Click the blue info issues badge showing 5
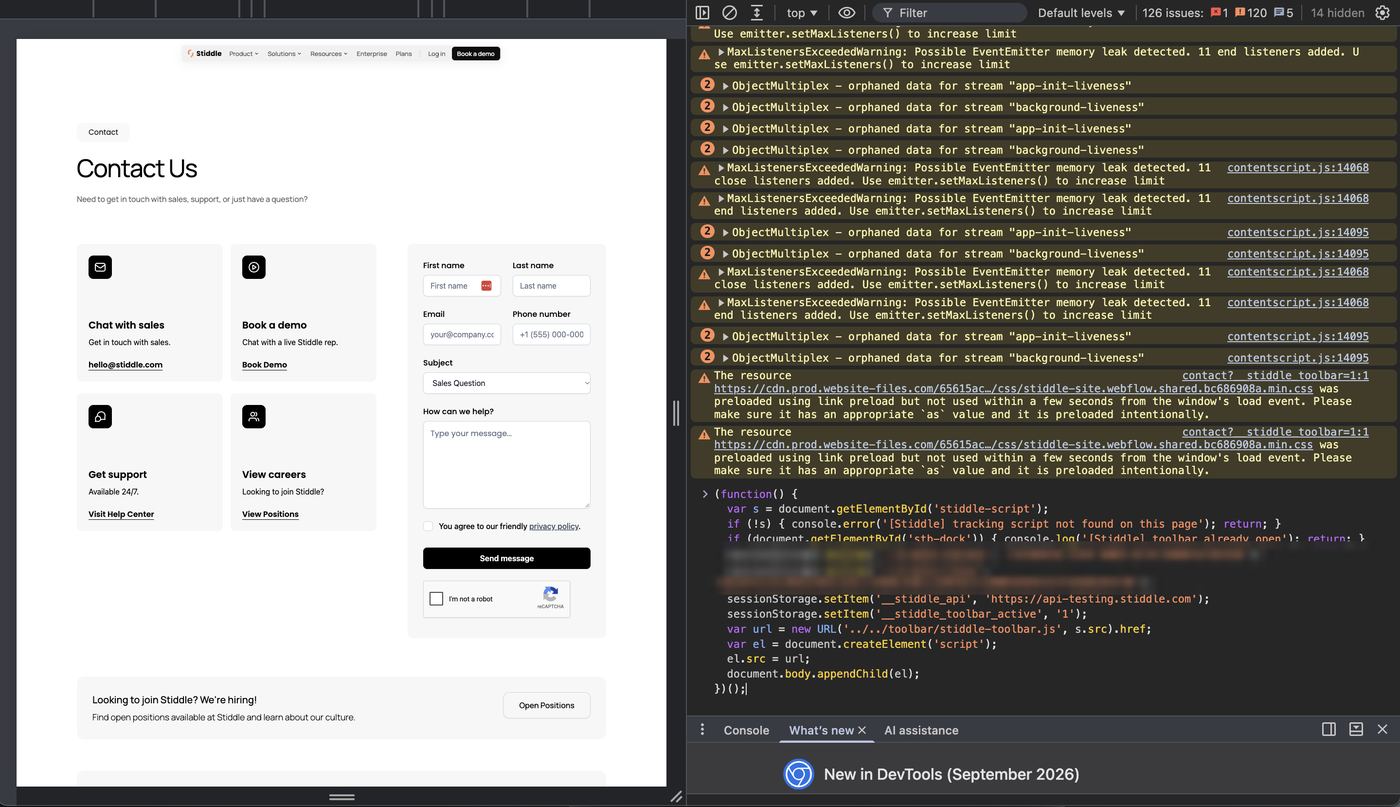Screen dimensions: 1400x807 coord(1283,13)
